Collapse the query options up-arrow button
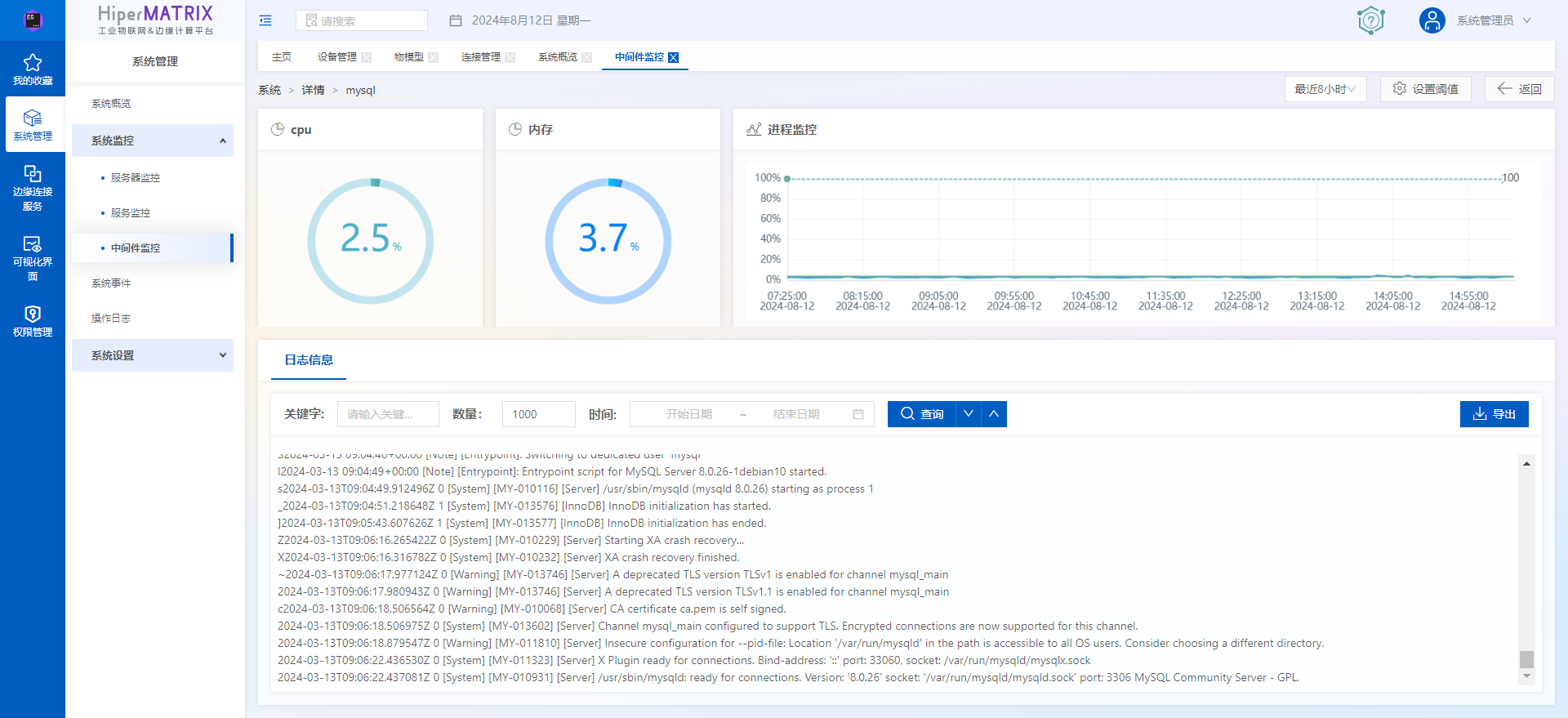This screenshot has width=1568, height=718. (x=994, y=414)
